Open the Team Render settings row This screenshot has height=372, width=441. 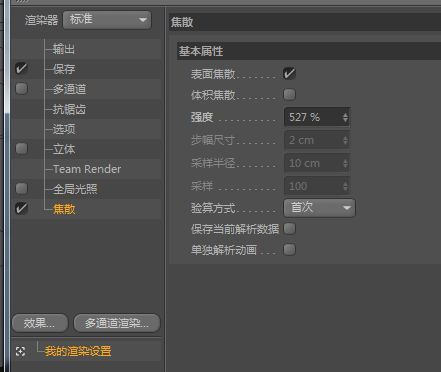[x=87, y=169]
